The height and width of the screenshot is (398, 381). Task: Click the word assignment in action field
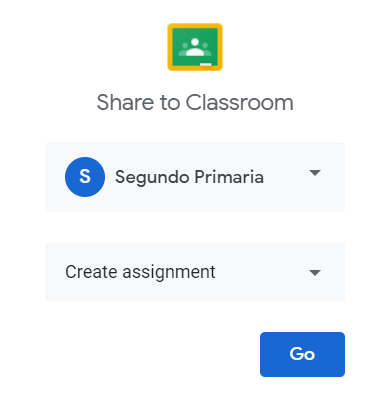point(169,273)
